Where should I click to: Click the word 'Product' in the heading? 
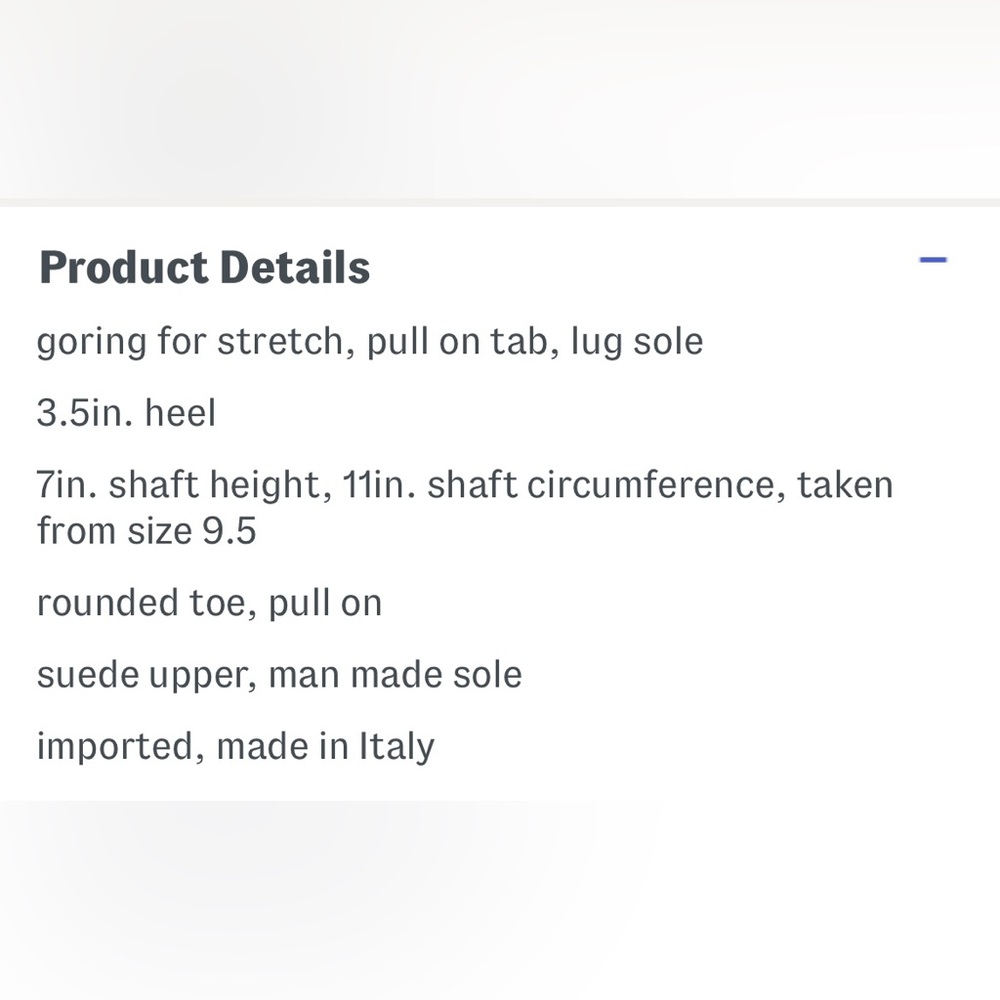click(x=123, y=267)
